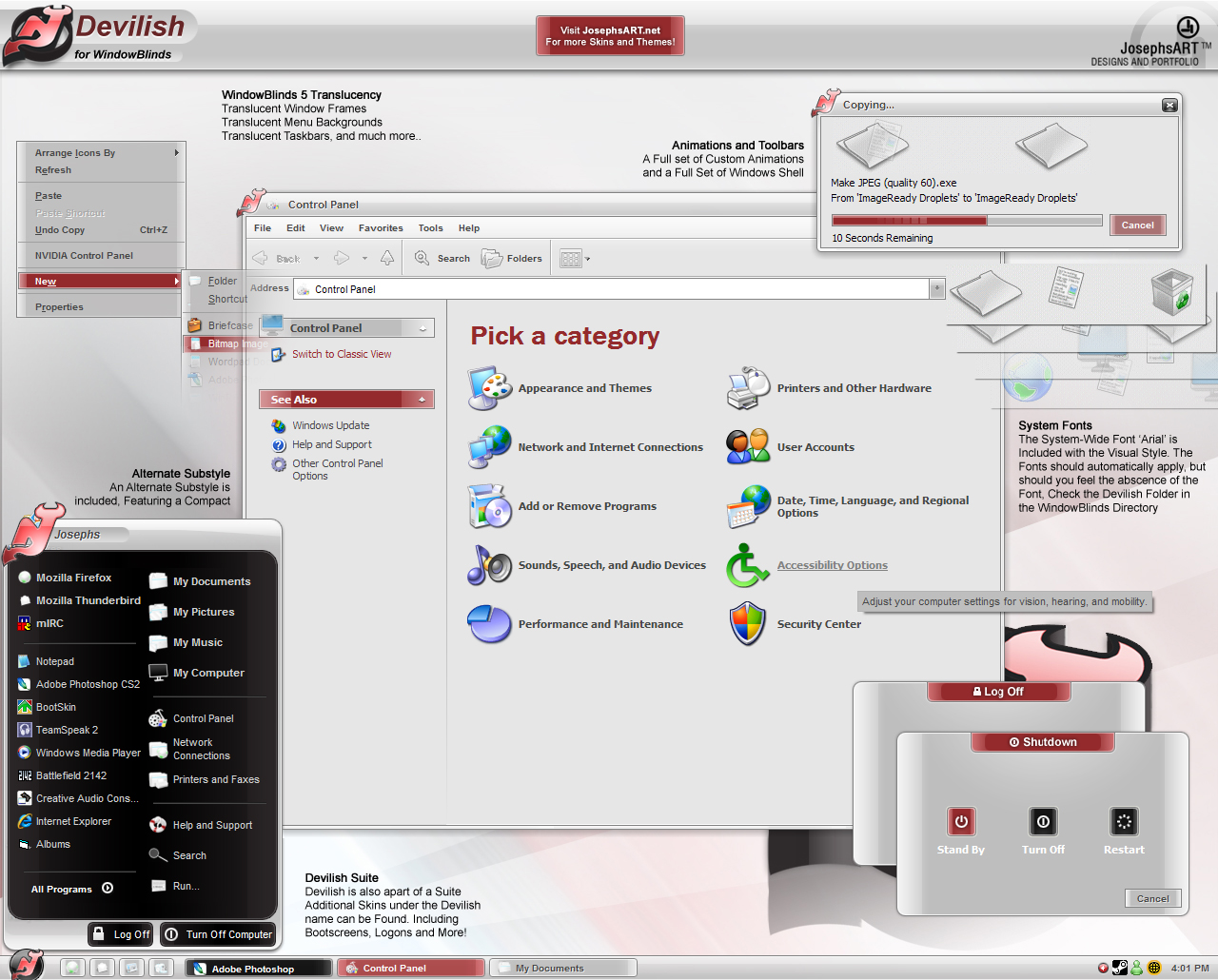
Task: Click the Forward arrow in Control Panel toolbar
Action: [x=342, y=258]
